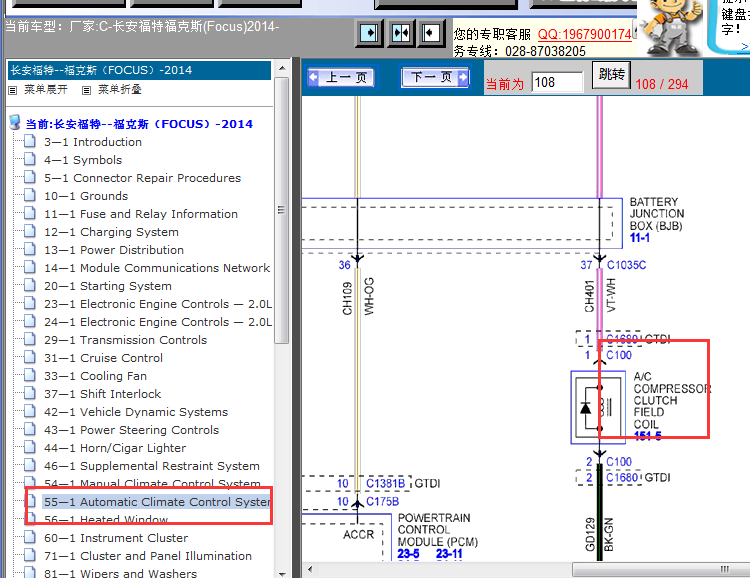Click diagram horizontal scroll left arrow
Image resolution: width=750 pixels, height=578 pixels.
(310, 569)
